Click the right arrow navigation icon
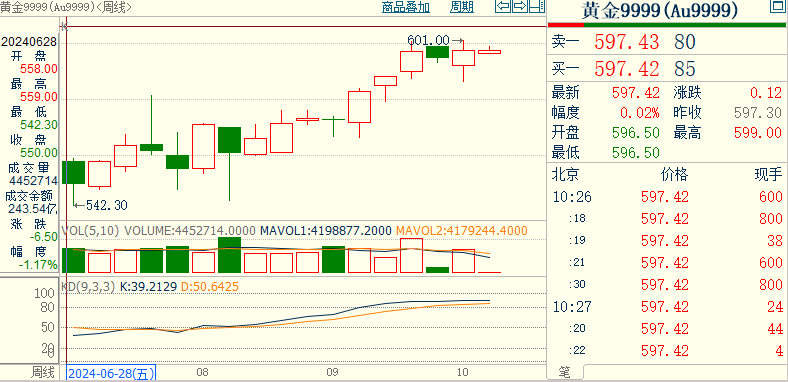 point(520,7)
